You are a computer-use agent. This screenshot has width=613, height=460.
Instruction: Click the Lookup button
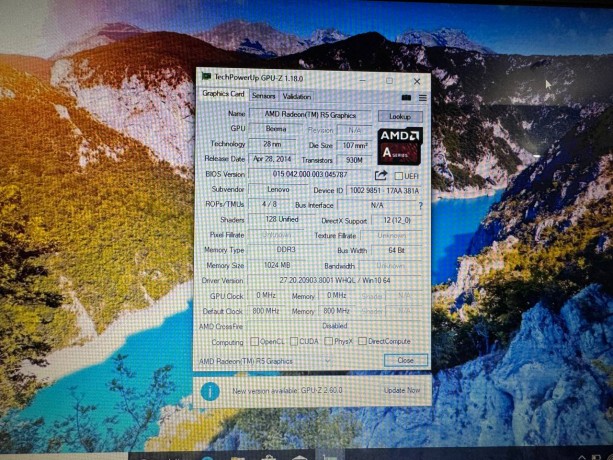click(400, 116)
